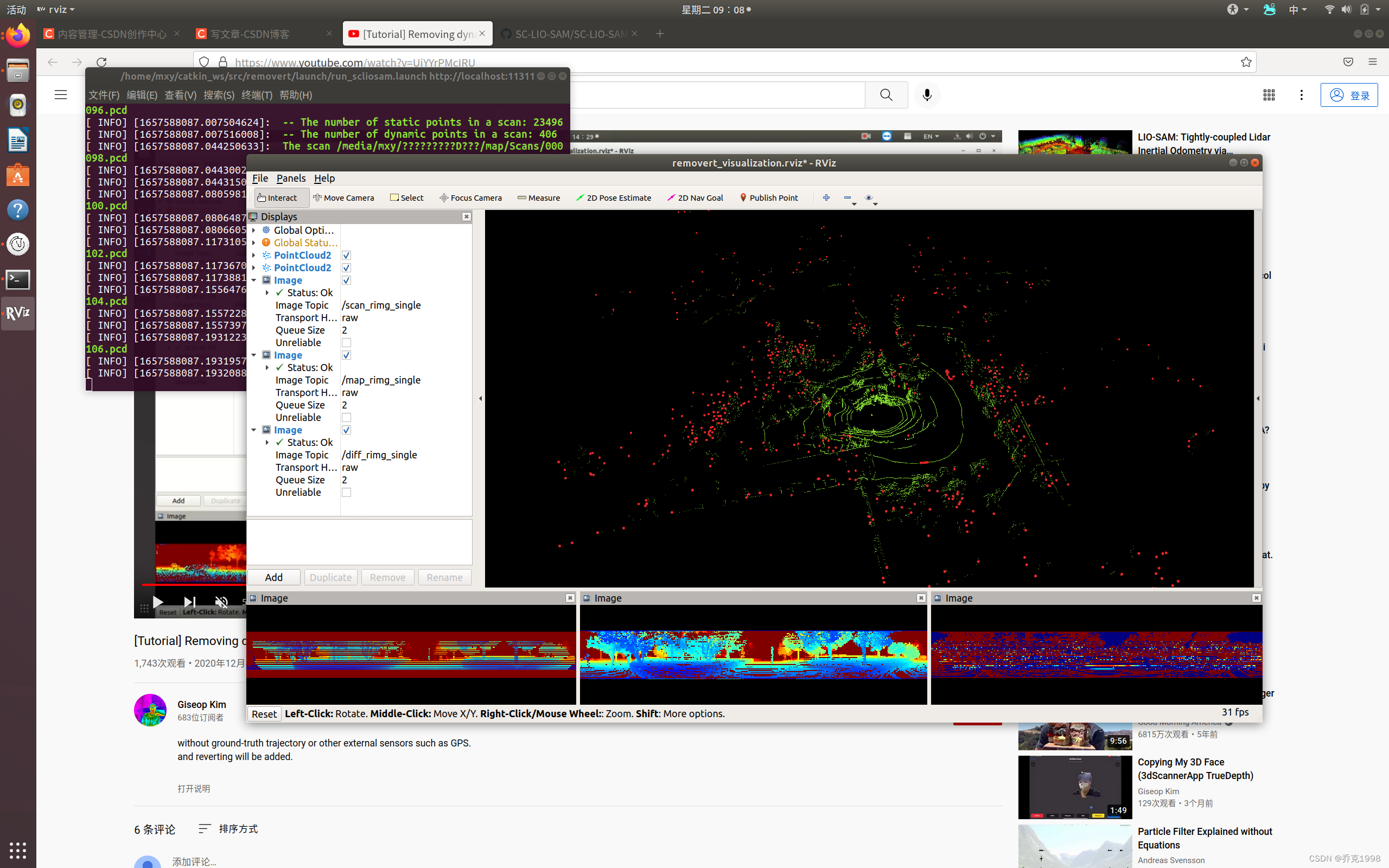Open the terminal 终端(T) menu

[x=257, y=95]
